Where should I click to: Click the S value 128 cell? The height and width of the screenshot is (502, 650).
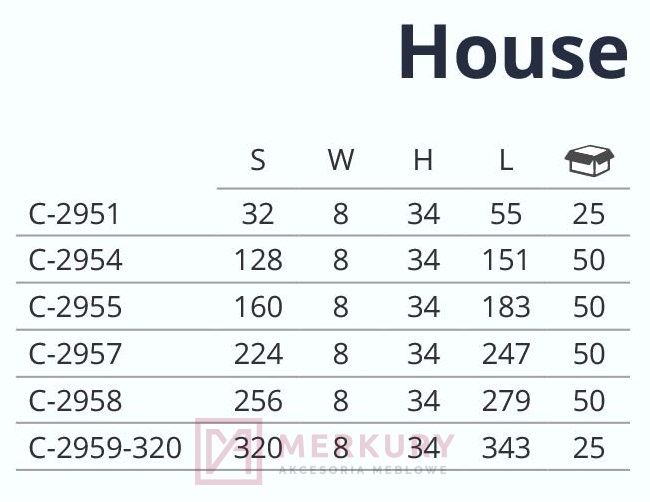(258, 261)
